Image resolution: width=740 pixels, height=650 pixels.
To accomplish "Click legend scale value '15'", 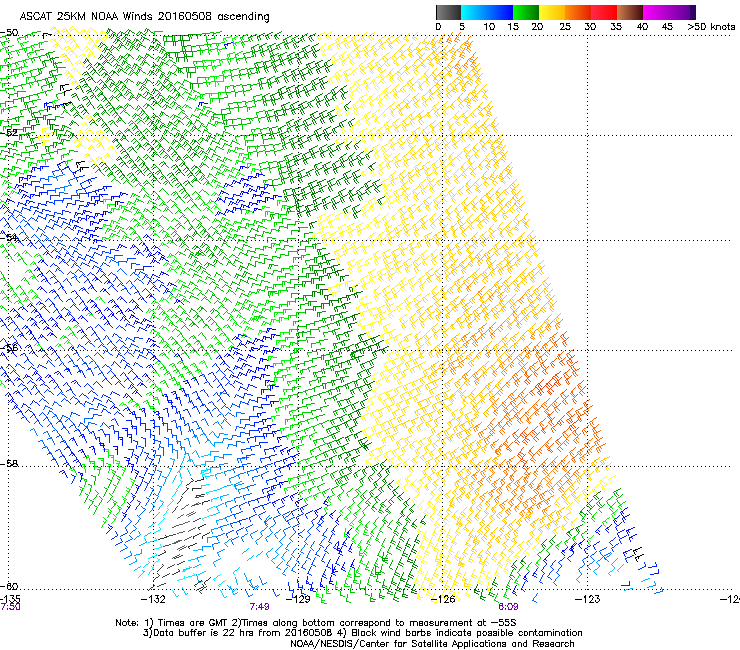I will [513, 27].
